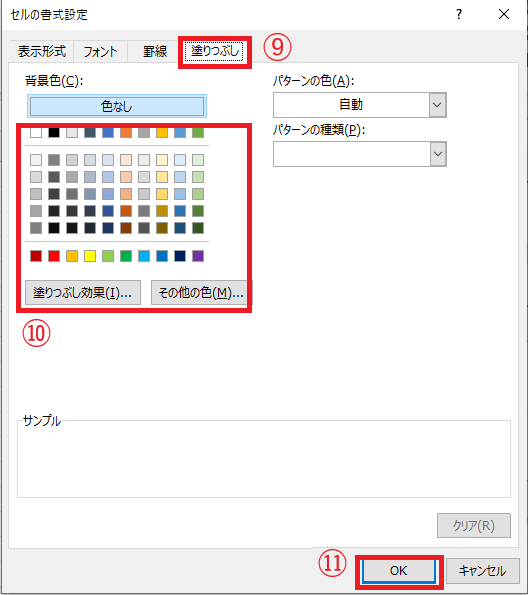The image size is (528, 595).
Task: Select the light blue standard color
Action: pos(144,256)
